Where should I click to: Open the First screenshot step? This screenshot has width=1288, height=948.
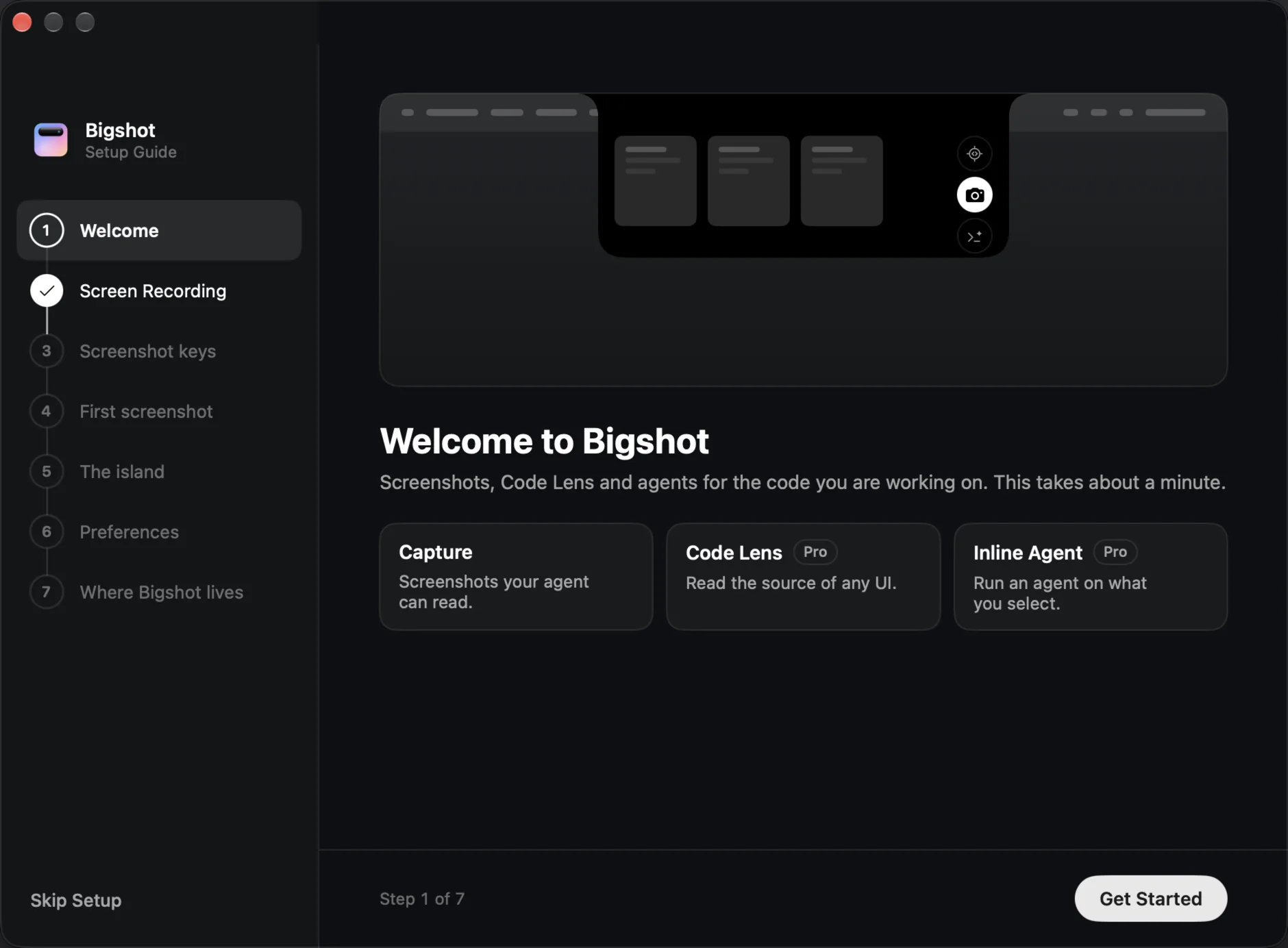click(159, 412)
